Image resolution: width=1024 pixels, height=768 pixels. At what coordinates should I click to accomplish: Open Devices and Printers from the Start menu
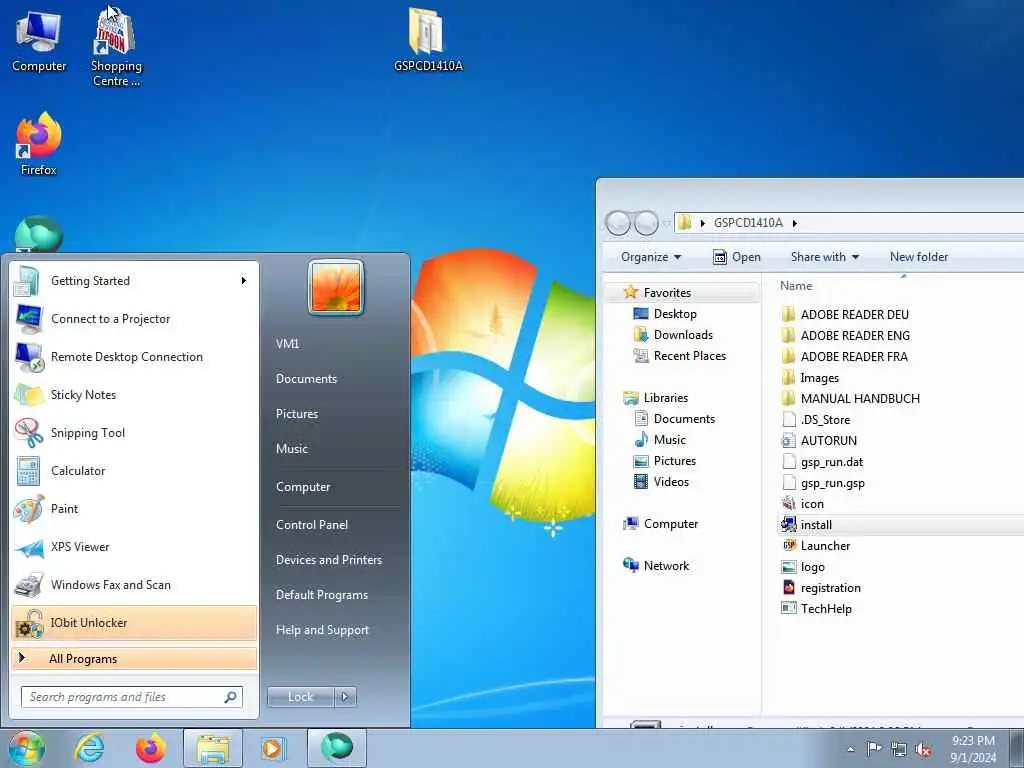[328, 560]
